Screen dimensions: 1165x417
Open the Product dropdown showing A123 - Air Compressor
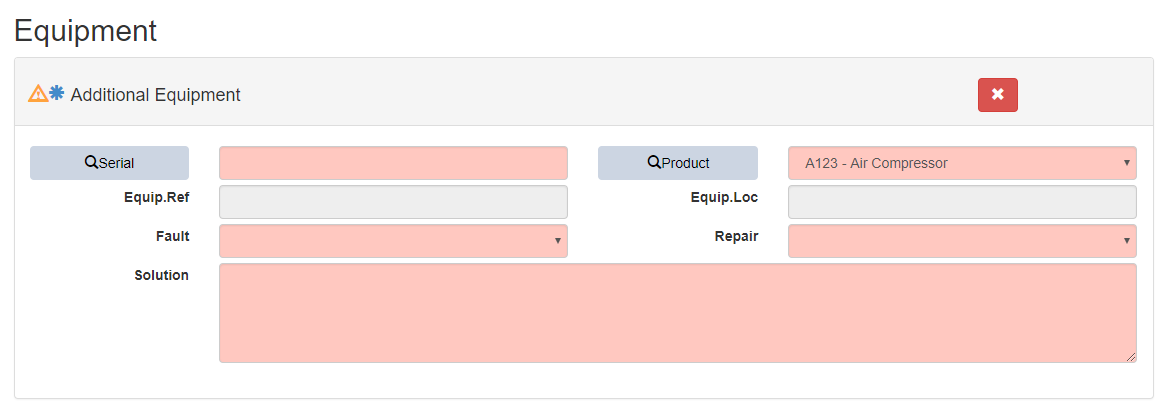pyautogui.click(x=962, y=163)
